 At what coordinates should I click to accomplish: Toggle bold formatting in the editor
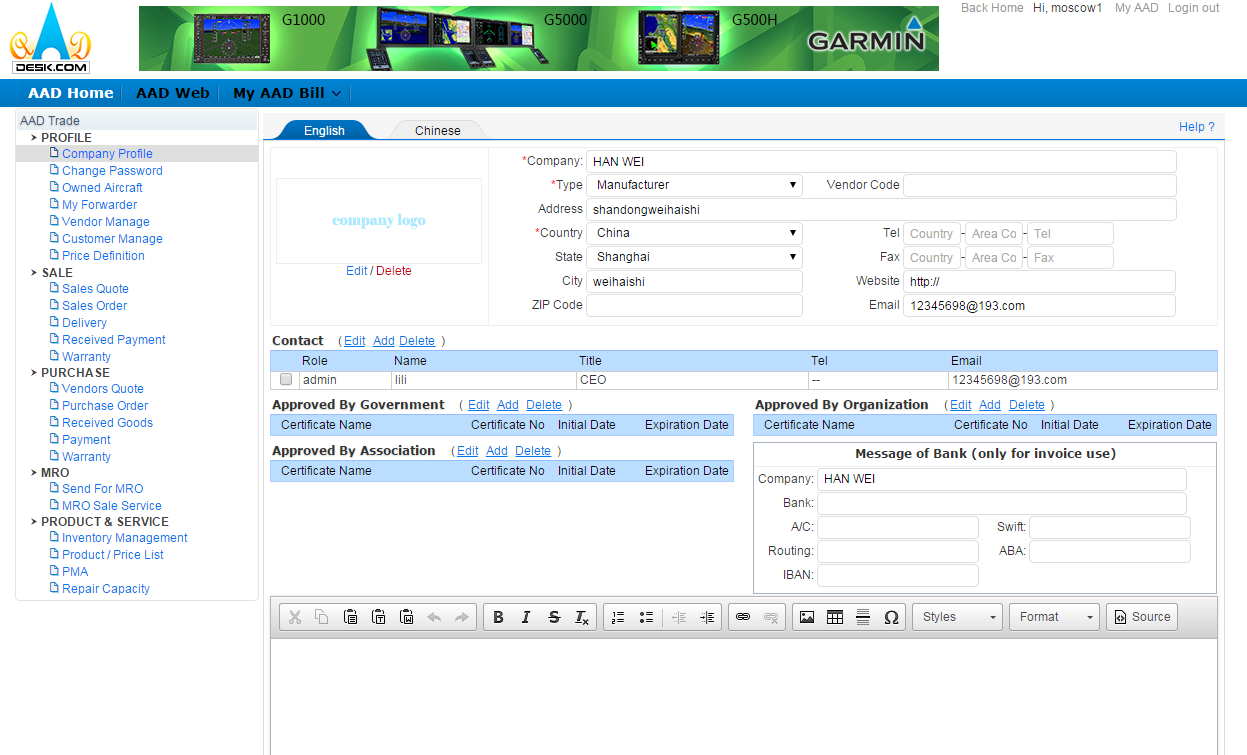click(x=498, y=617)
